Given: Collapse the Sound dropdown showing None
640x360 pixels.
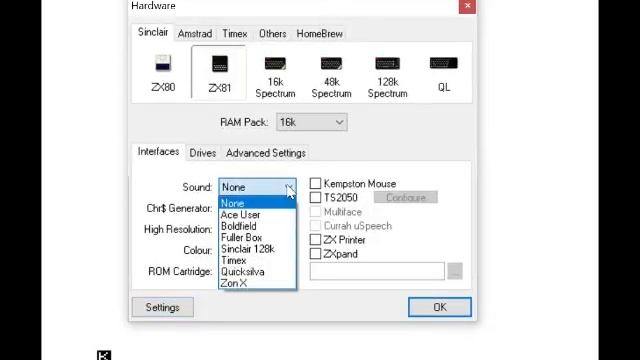Looking at the screenshot, I should [257, 187].
